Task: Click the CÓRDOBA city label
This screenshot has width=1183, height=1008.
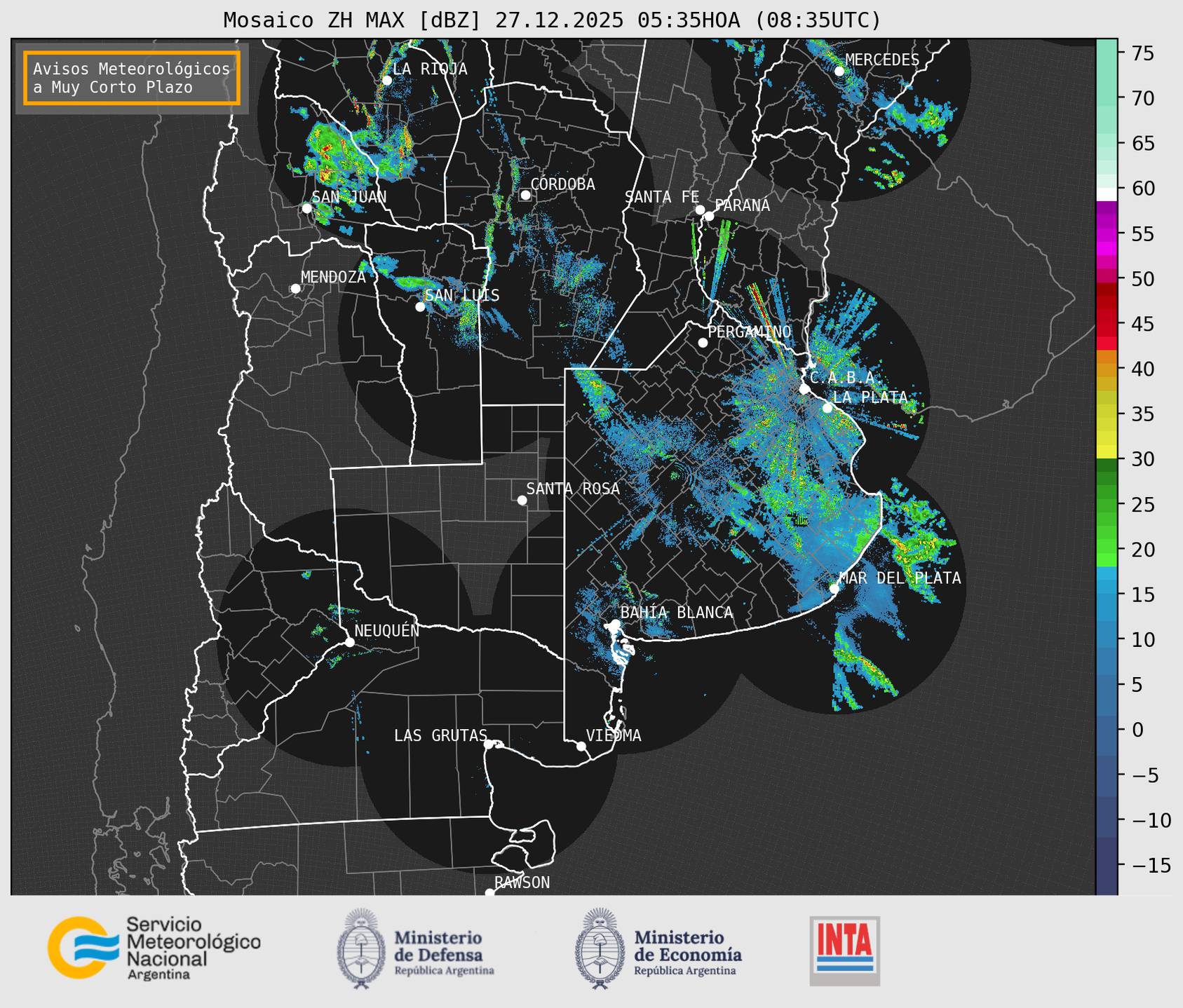Action: 562,184
